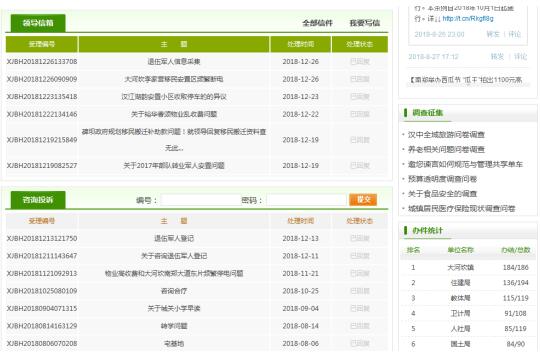
Task: Select the 115/119 statistics cell
Action: (516, 298)
